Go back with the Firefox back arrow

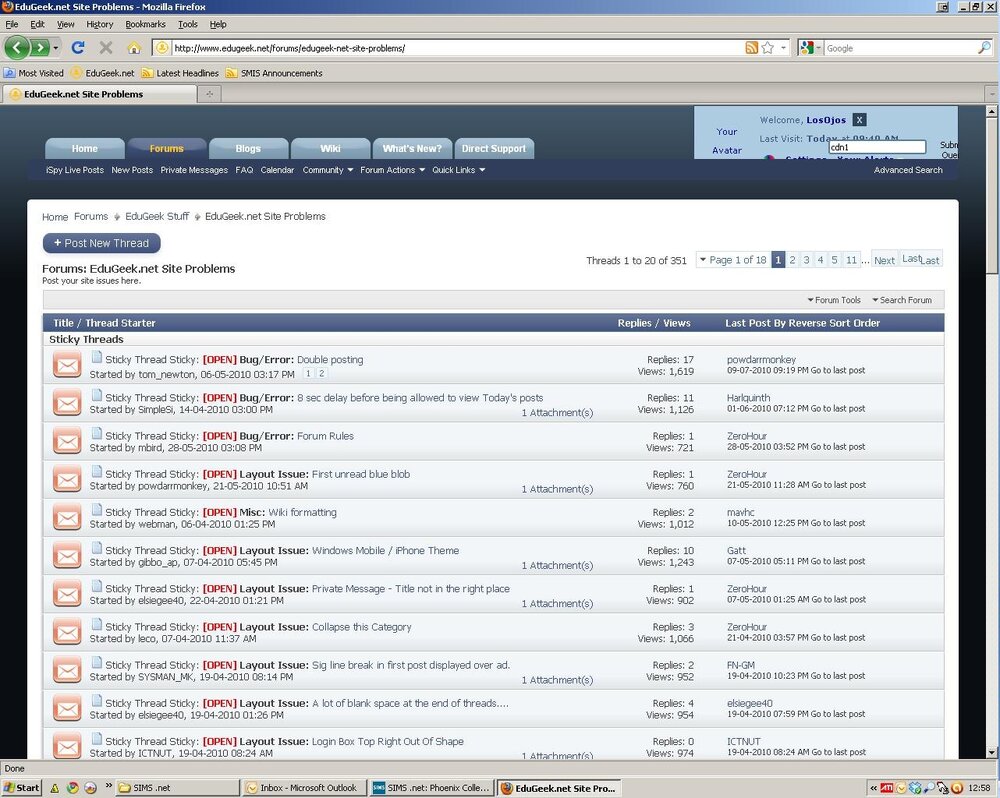[x=17, y=48]
